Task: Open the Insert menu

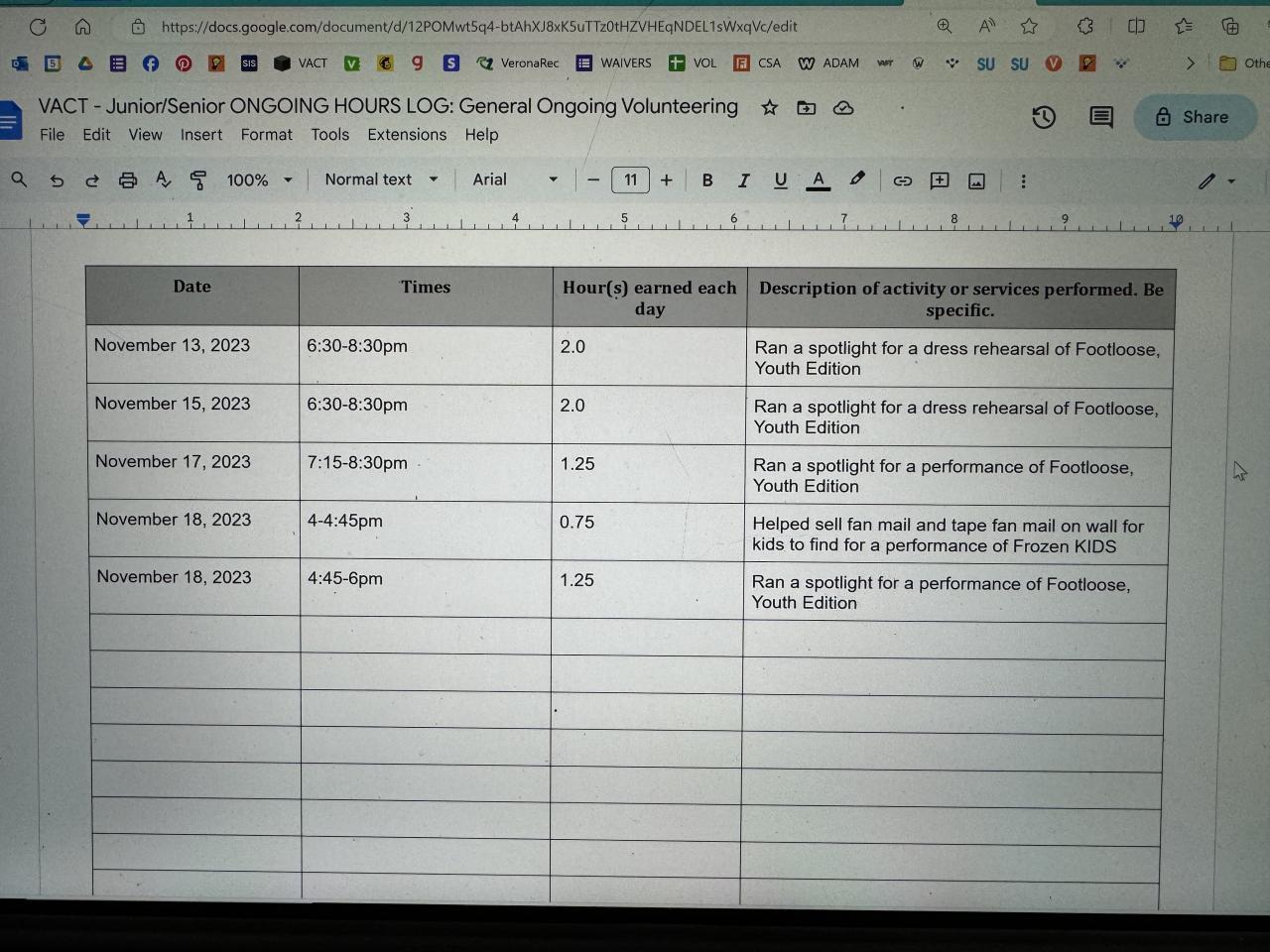Action: [201, 135]
